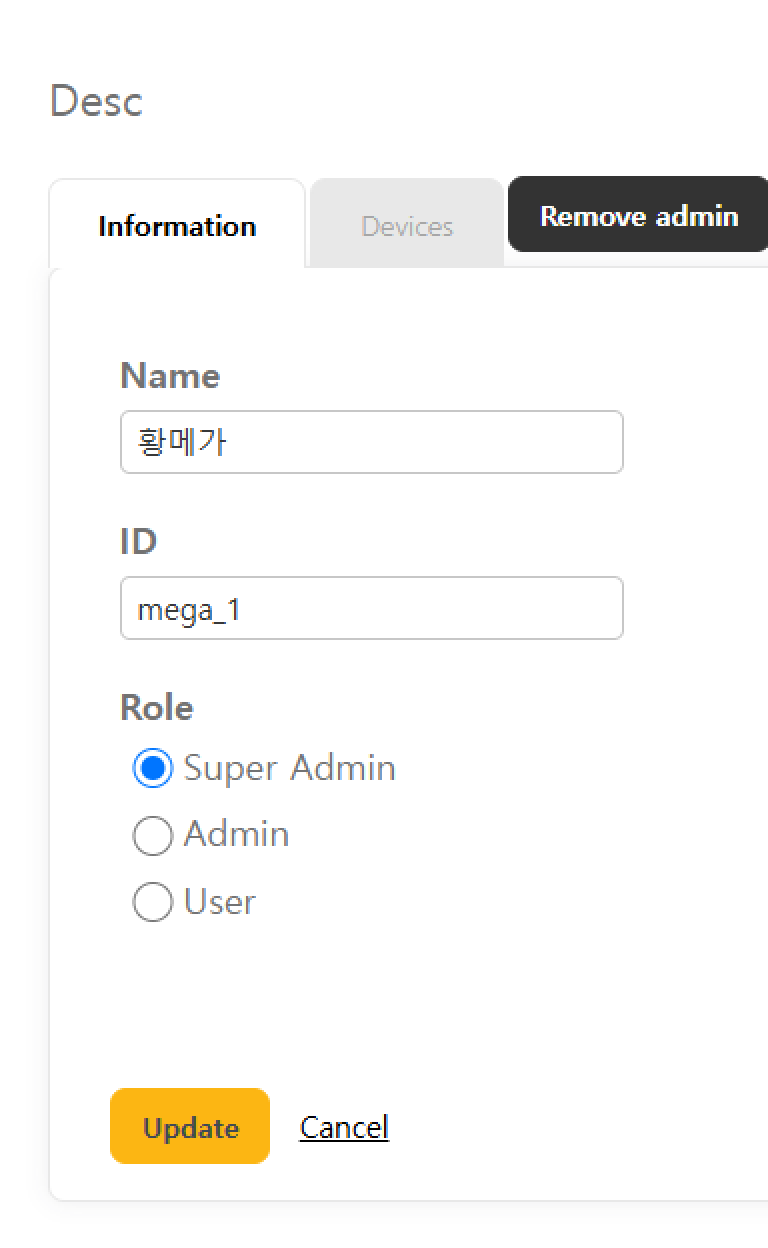Click the ID field label

tap(138, 541)
